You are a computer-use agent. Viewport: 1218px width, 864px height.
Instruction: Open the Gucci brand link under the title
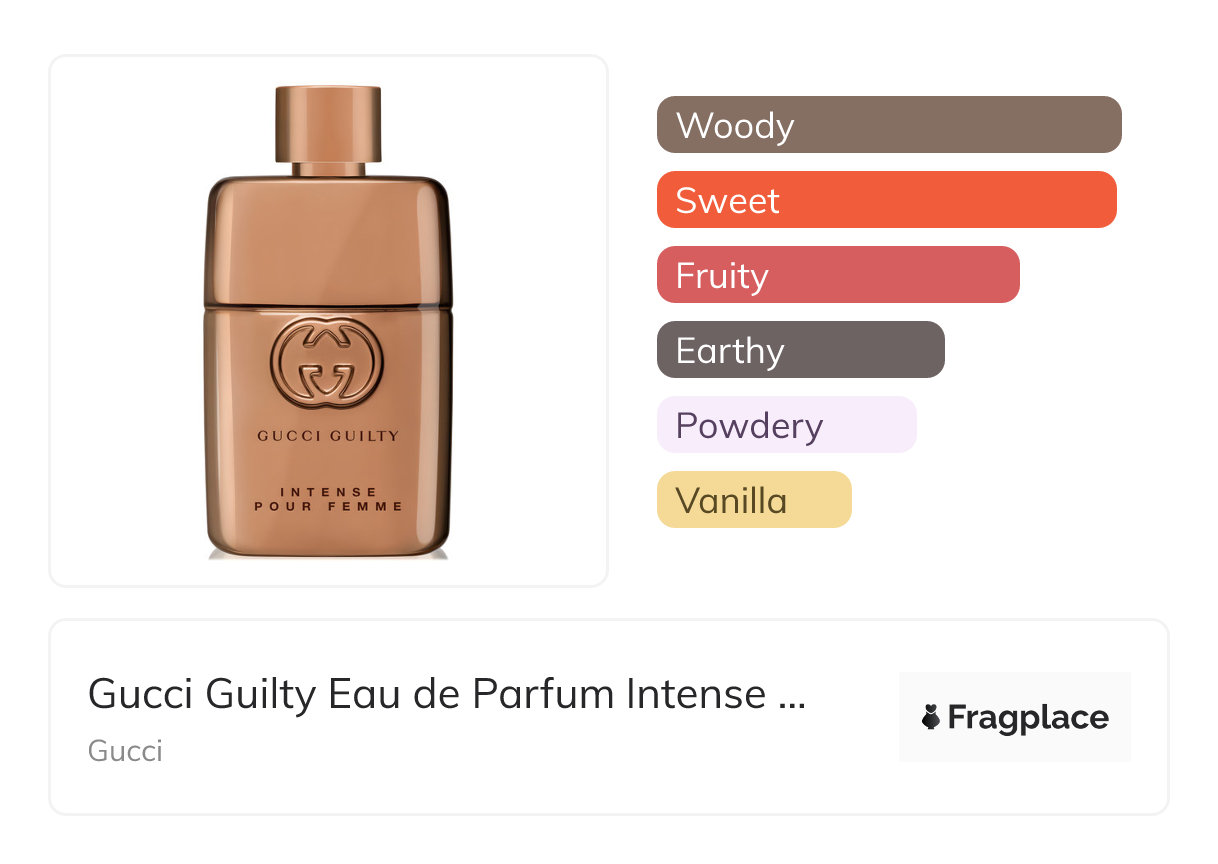(125, 751)
